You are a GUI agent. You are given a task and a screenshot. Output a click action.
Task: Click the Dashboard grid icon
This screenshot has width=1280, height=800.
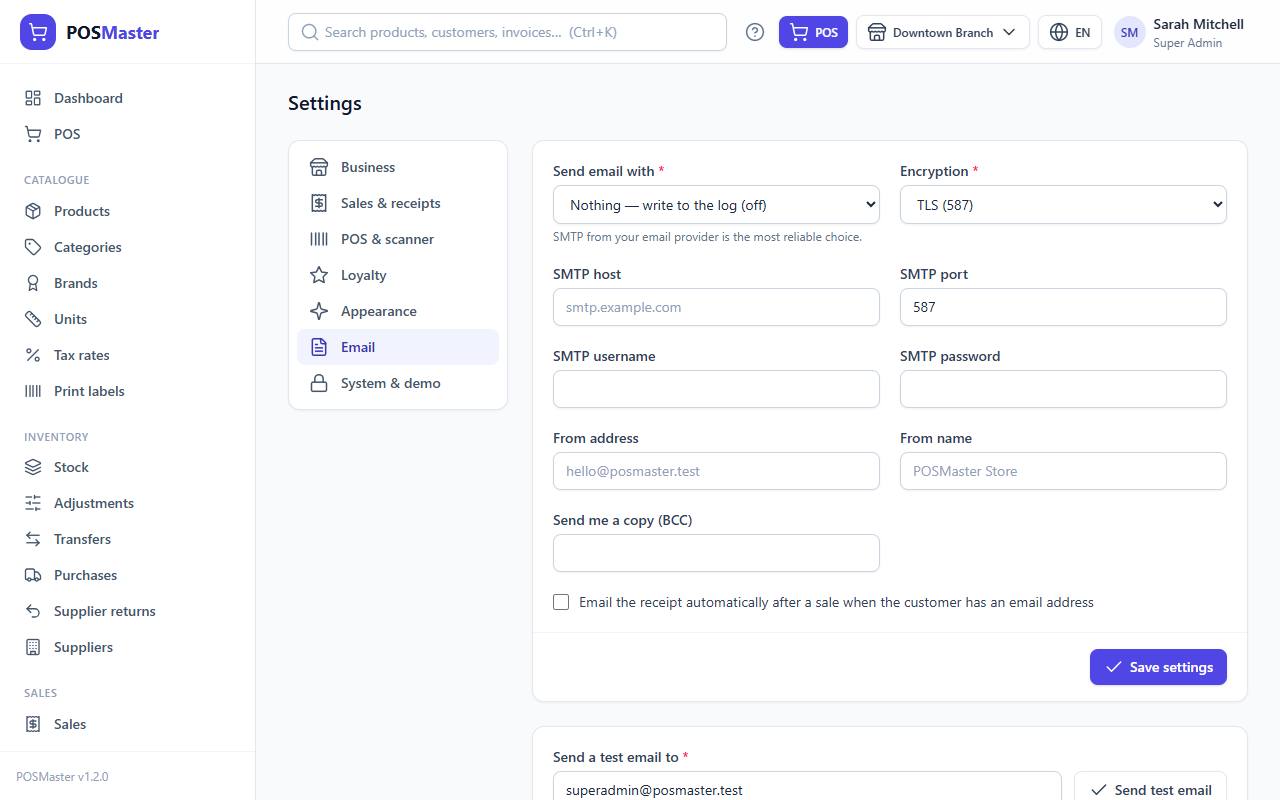point(33,98)
